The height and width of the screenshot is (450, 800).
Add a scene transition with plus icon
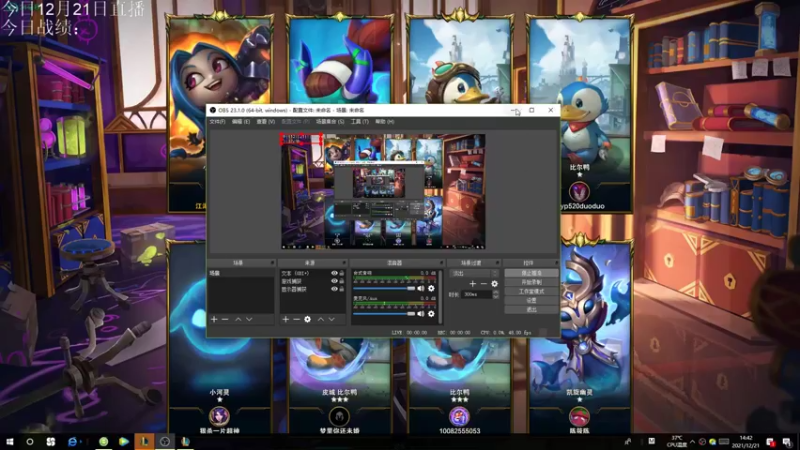[x=472, y=284]
